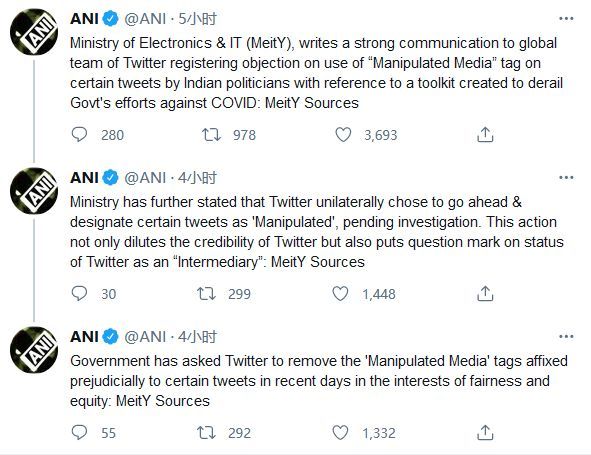Screen dimensions: 591x455
Task: Share the third tweet about fairness and equity
Action: [x=485, y=433]
